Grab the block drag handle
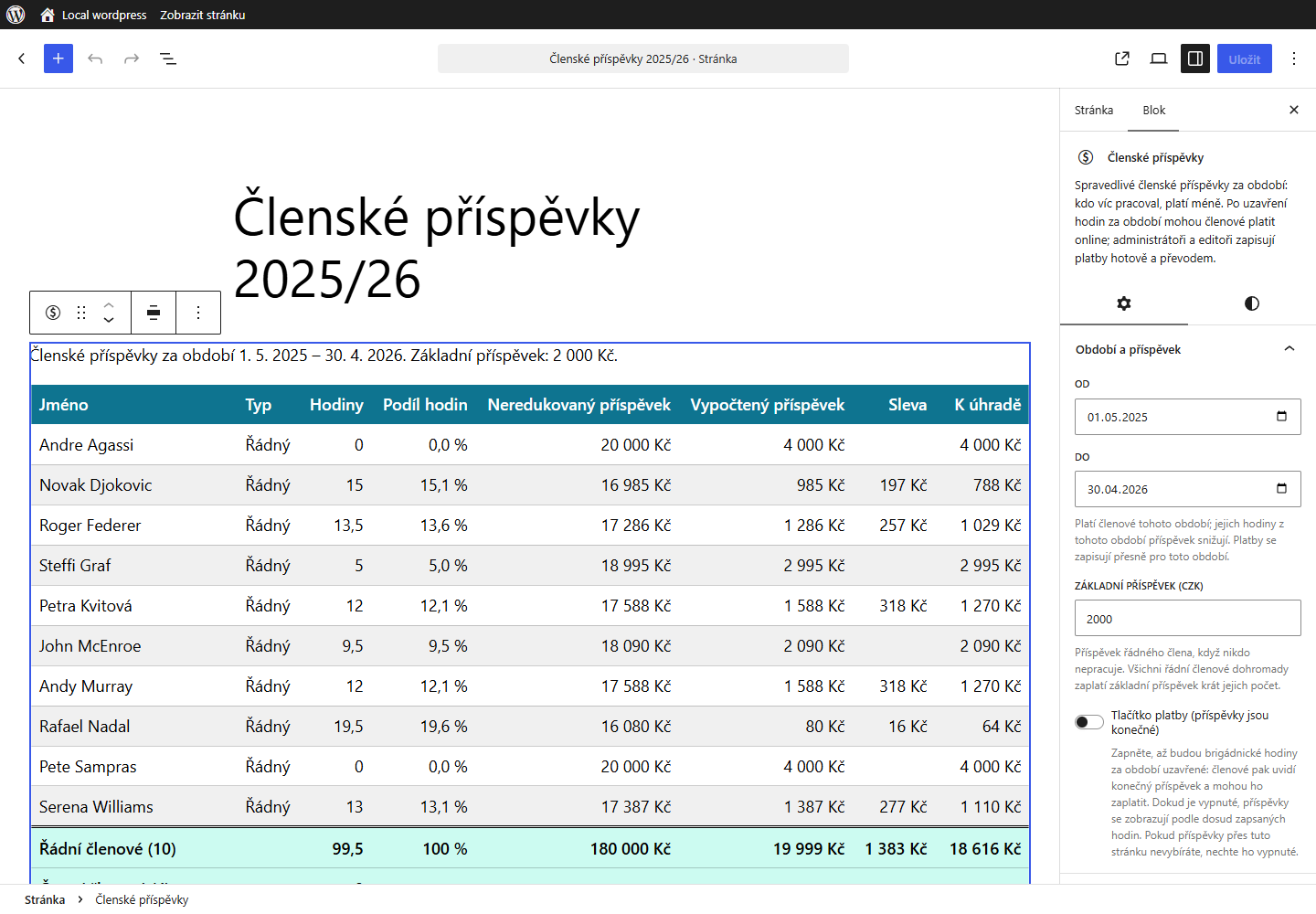Viewport: 1316px width, 914px height. click(81, 313)
